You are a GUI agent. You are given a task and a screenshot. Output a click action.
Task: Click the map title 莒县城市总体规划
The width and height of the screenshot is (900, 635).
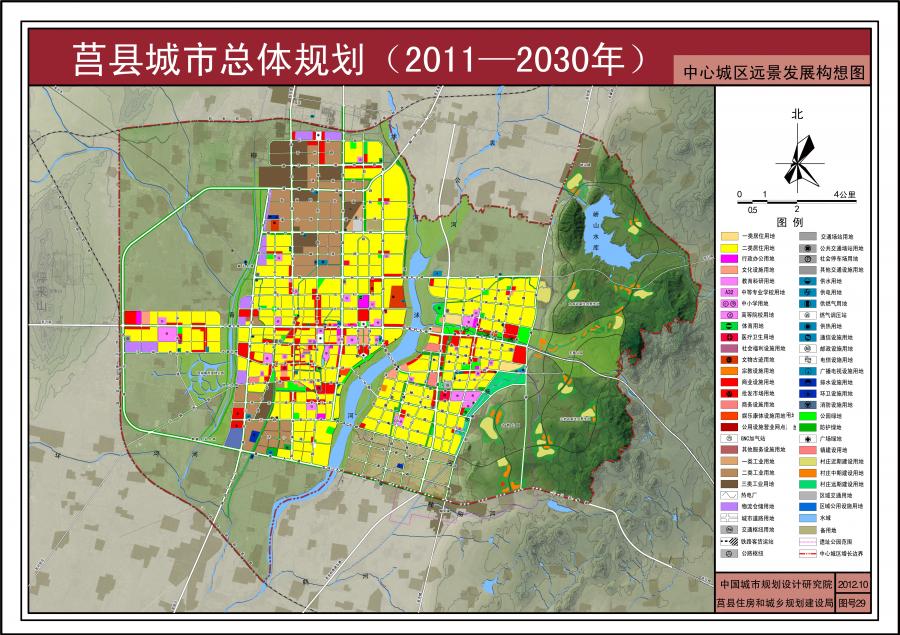tap(219, 60)
